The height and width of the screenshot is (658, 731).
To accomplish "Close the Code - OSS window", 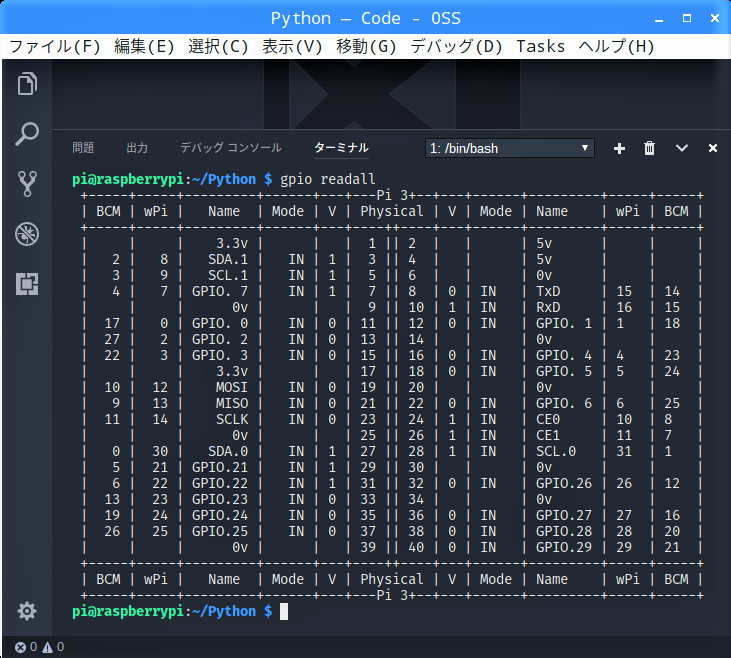I will 715,18.
